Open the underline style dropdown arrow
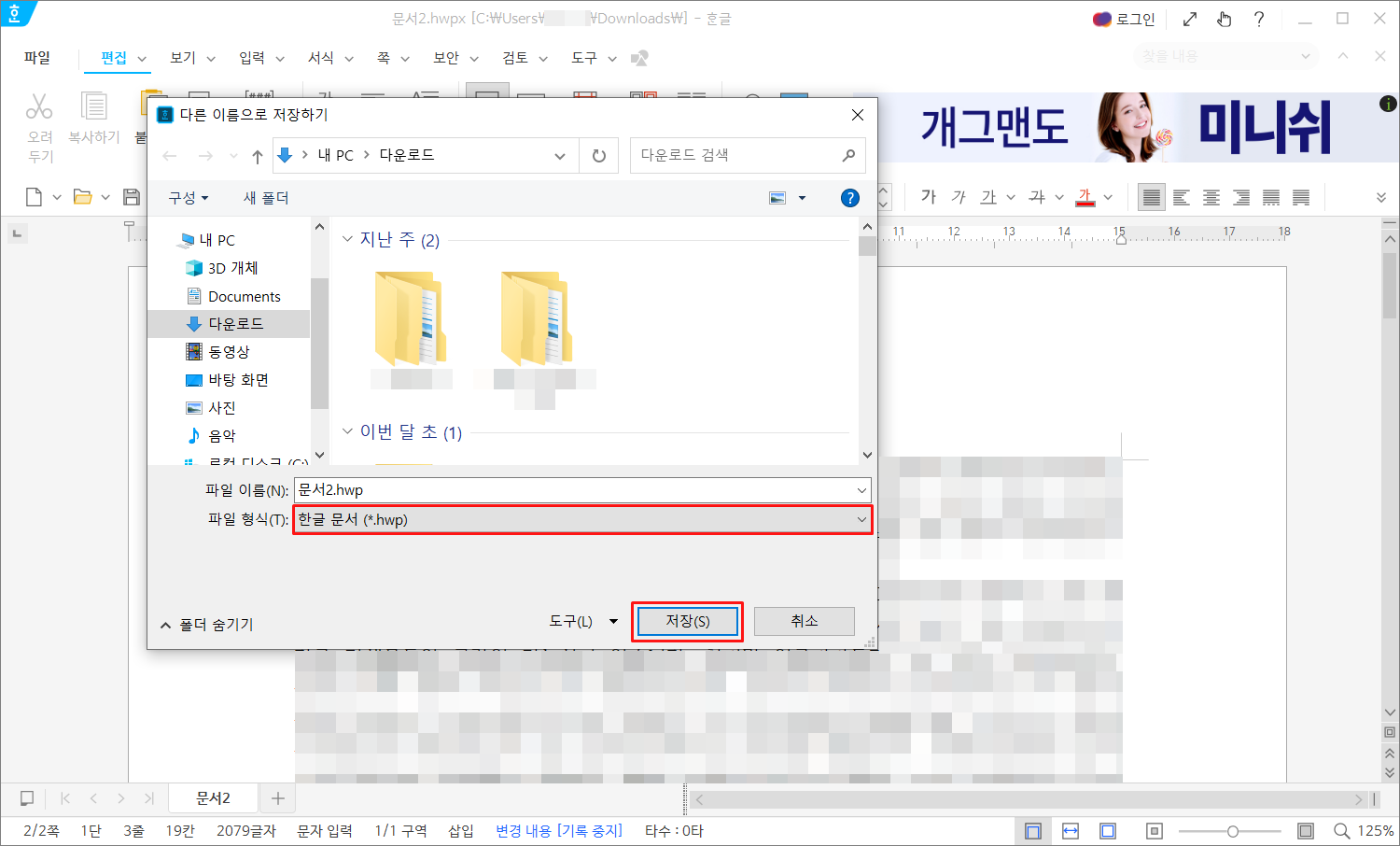This screenshot has height=846, width=1400. tap(1011, 197)
